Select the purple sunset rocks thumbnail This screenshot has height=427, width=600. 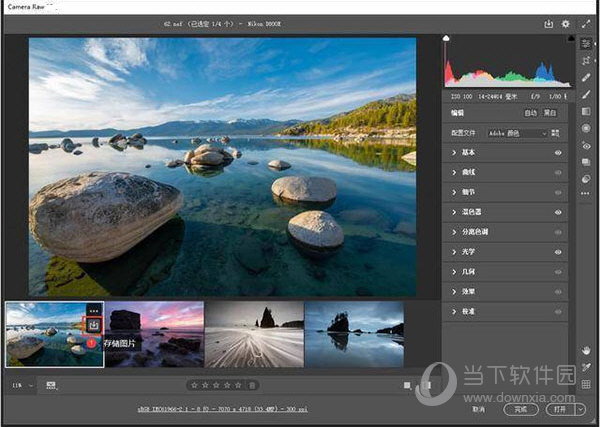[154, 334]
